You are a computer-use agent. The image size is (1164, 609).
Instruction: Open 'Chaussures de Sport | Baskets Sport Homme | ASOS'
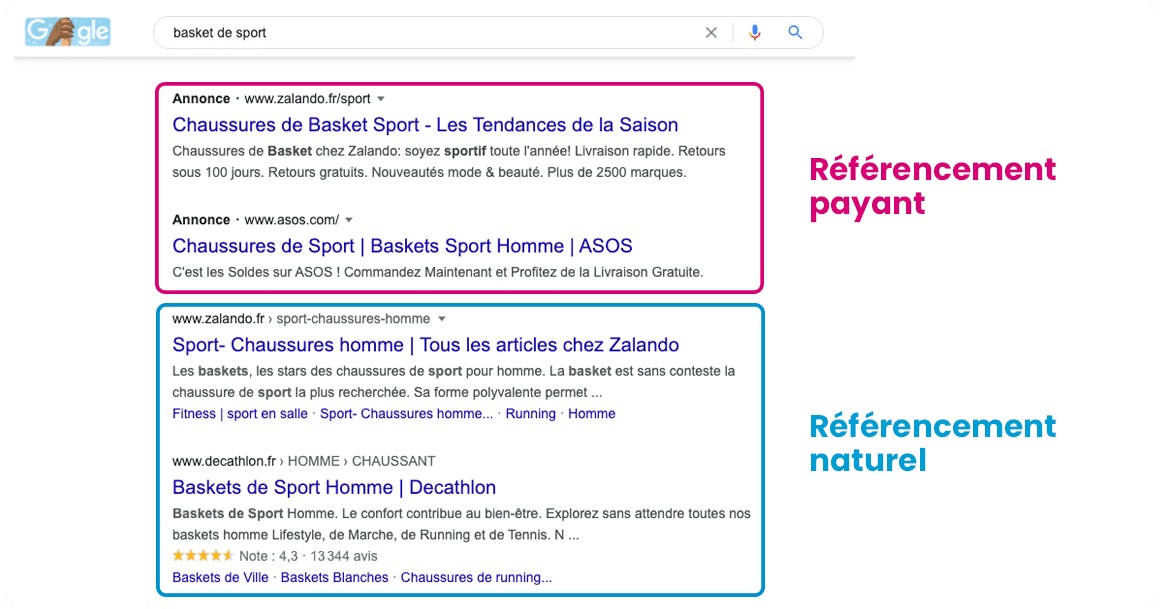402,246
